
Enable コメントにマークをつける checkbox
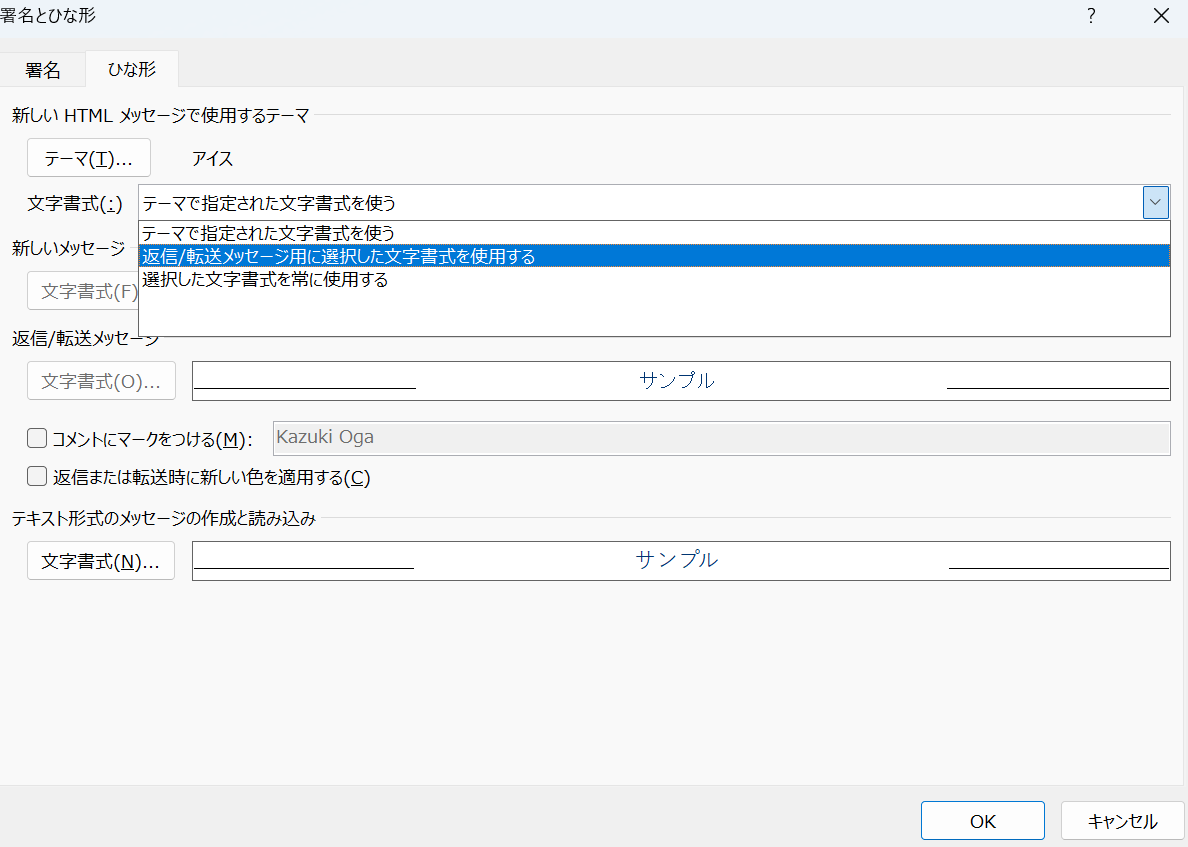37,438
